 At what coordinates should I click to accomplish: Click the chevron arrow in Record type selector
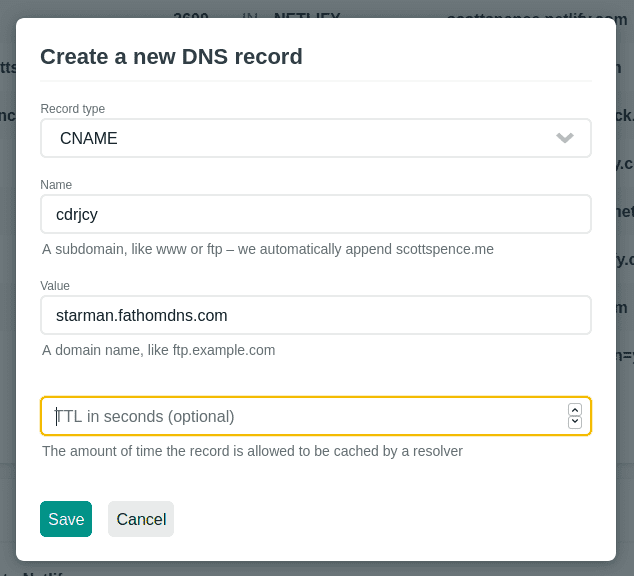(x=565, y=138)
